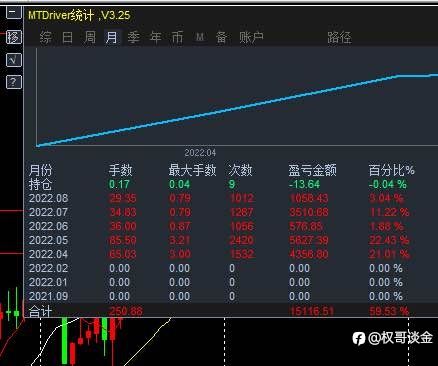This screenshot has width=438, height=366.
Task: Click the 0.17 position lots value
Action: [x=119, y=184]
